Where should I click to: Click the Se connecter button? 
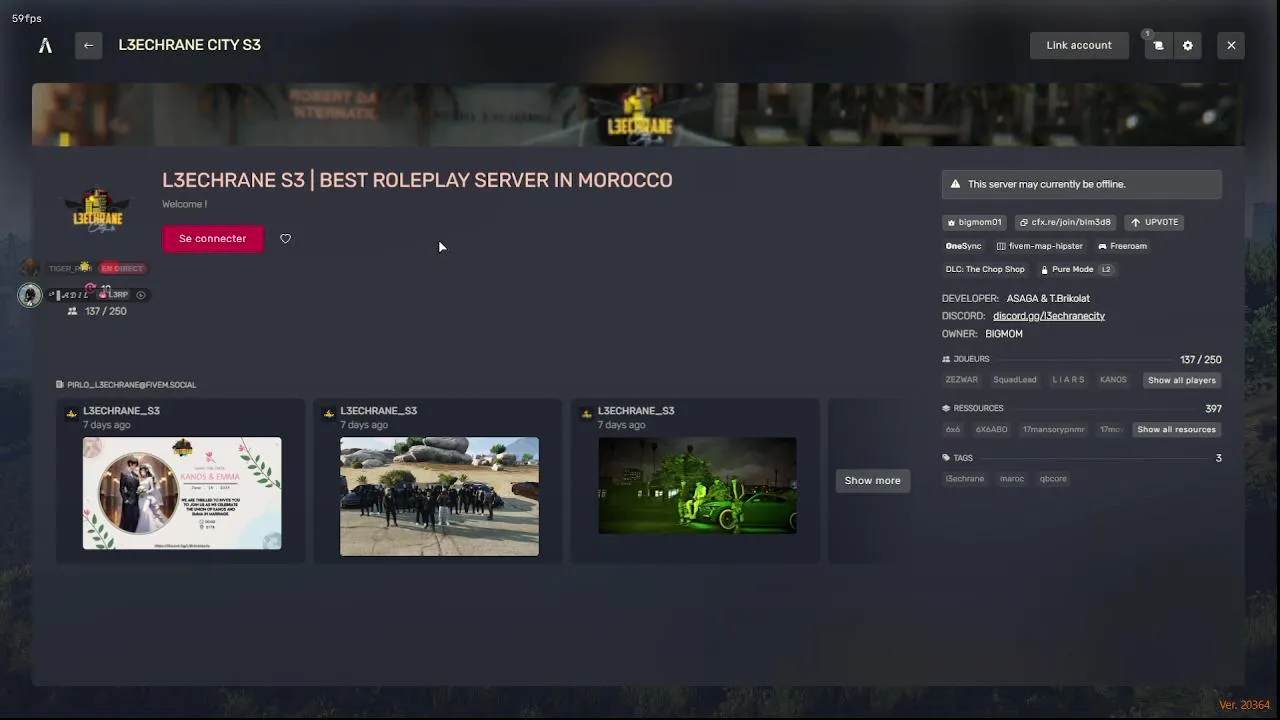[212, 238]
